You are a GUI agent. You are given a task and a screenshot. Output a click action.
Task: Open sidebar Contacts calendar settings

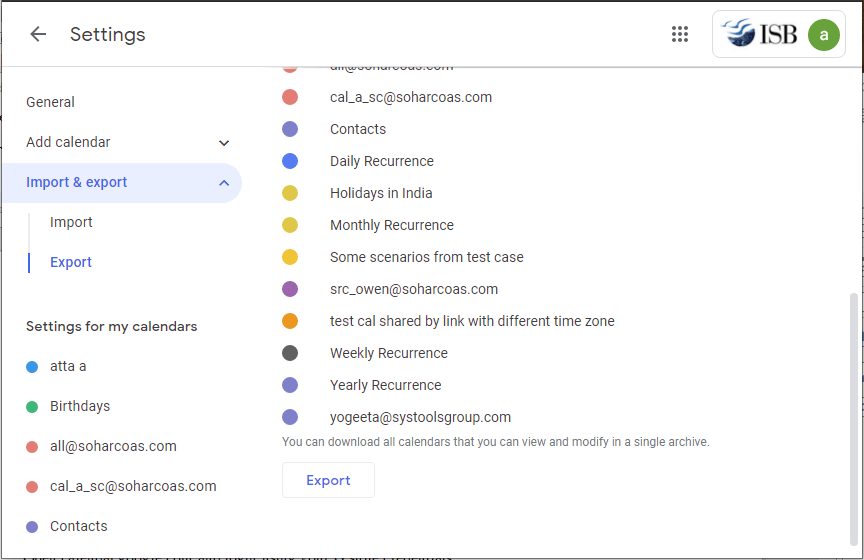click(x=78, y=526)
